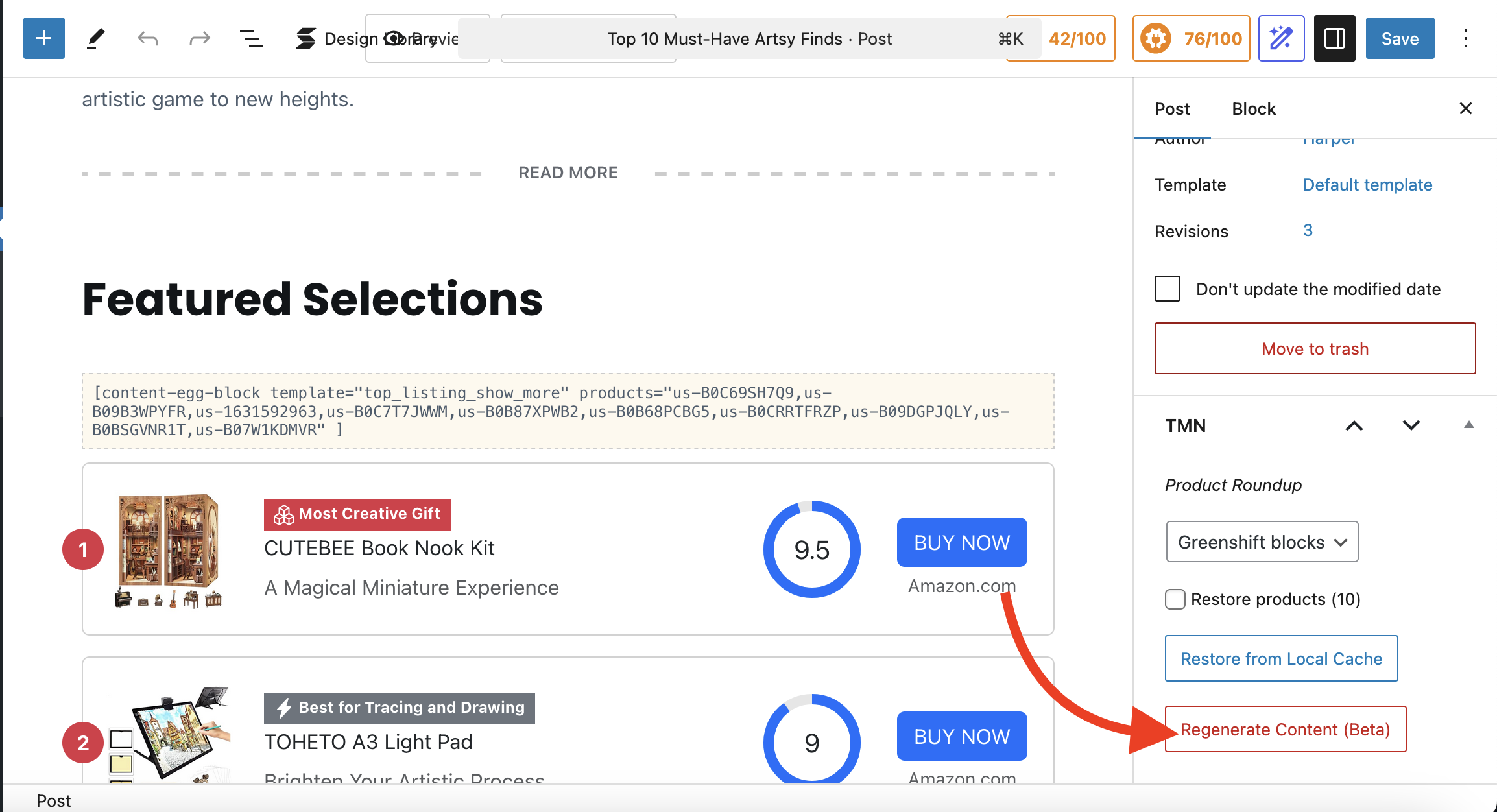Open the AI magic wand tool

coord(1281,38)
